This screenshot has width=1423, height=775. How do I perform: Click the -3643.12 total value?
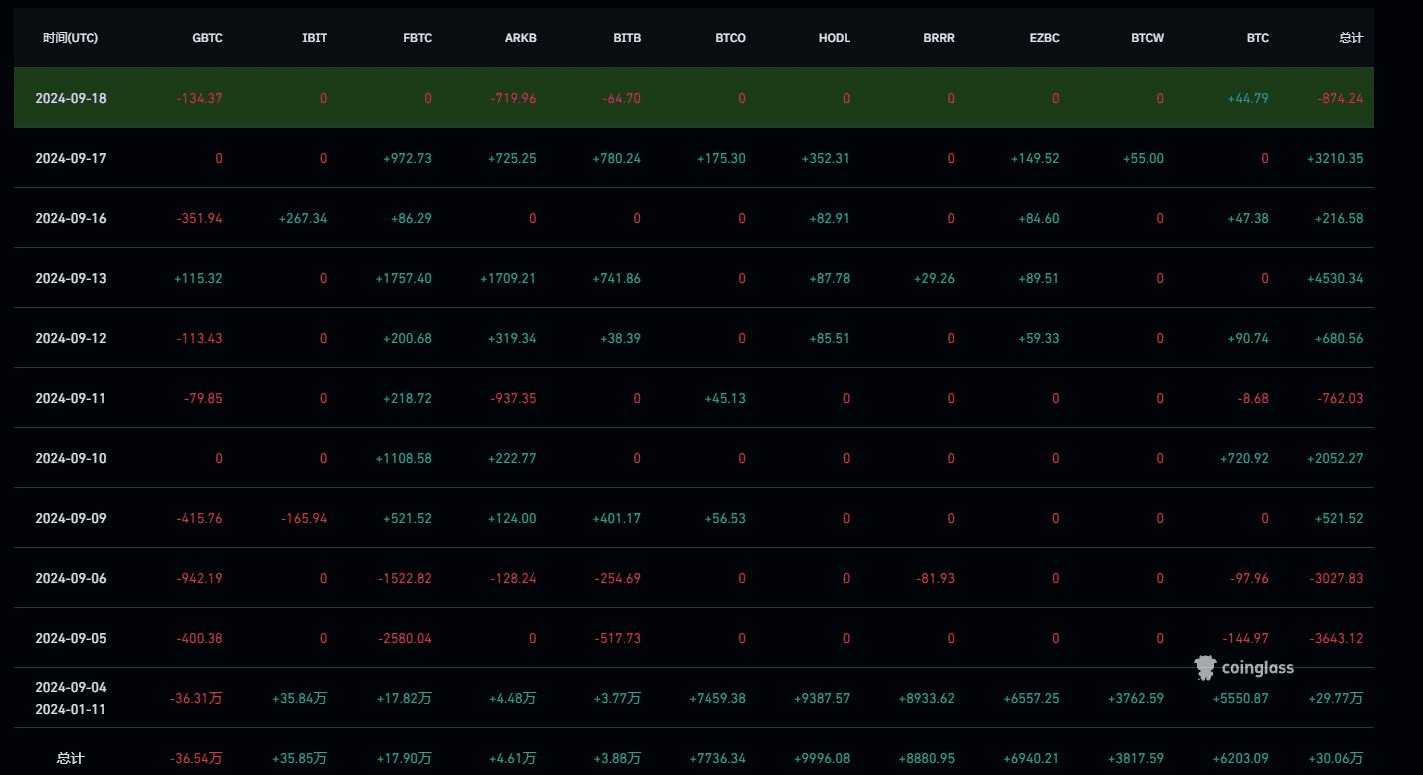click(1336, 638)
